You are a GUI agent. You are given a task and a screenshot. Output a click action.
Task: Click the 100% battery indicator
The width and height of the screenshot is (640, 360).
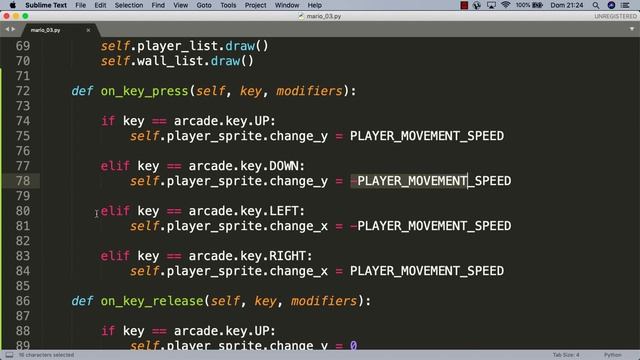(529, 5)
